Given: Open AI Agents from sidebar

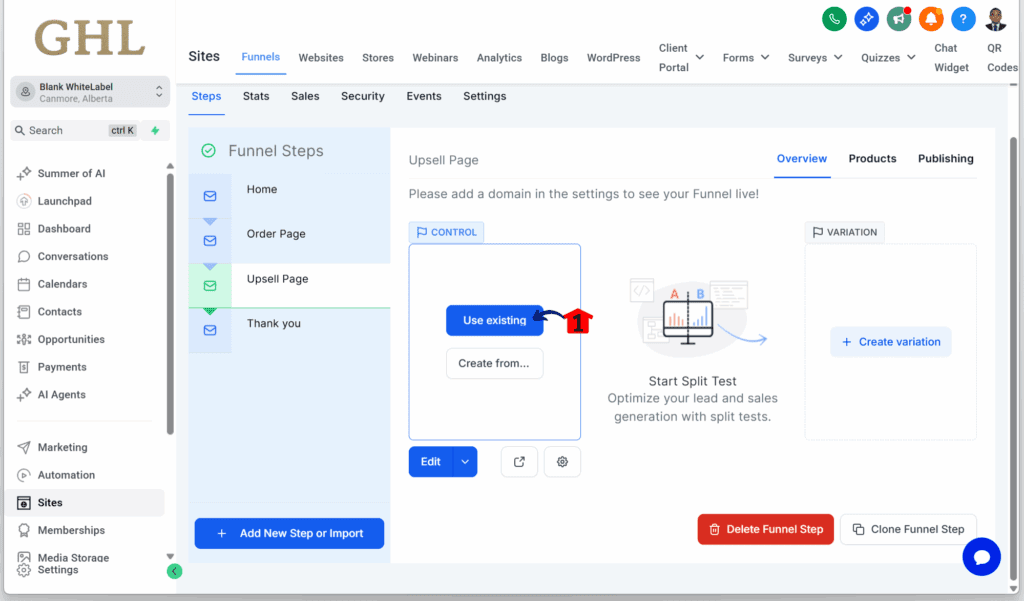Looking at the screenshot, I should pyautogui.click(x=61, y=395).
